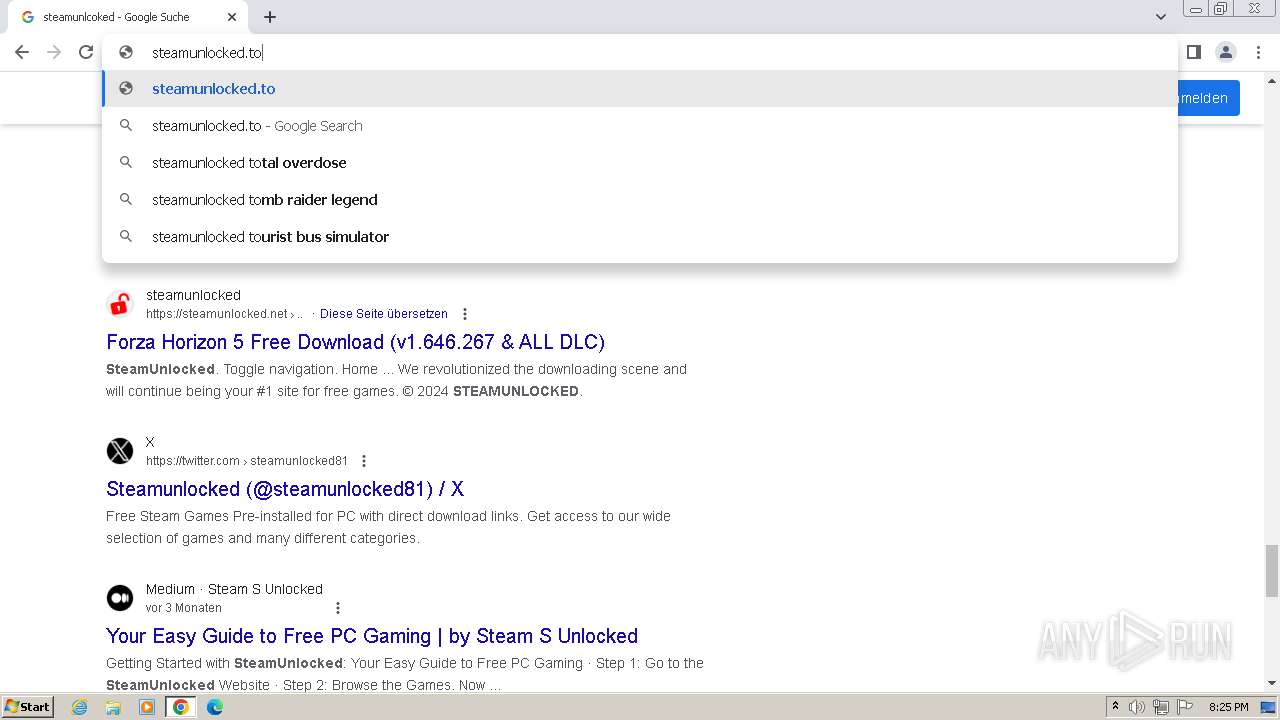Reload the current page
This screenshot has height=720, width=1280.
coord(86,52)
